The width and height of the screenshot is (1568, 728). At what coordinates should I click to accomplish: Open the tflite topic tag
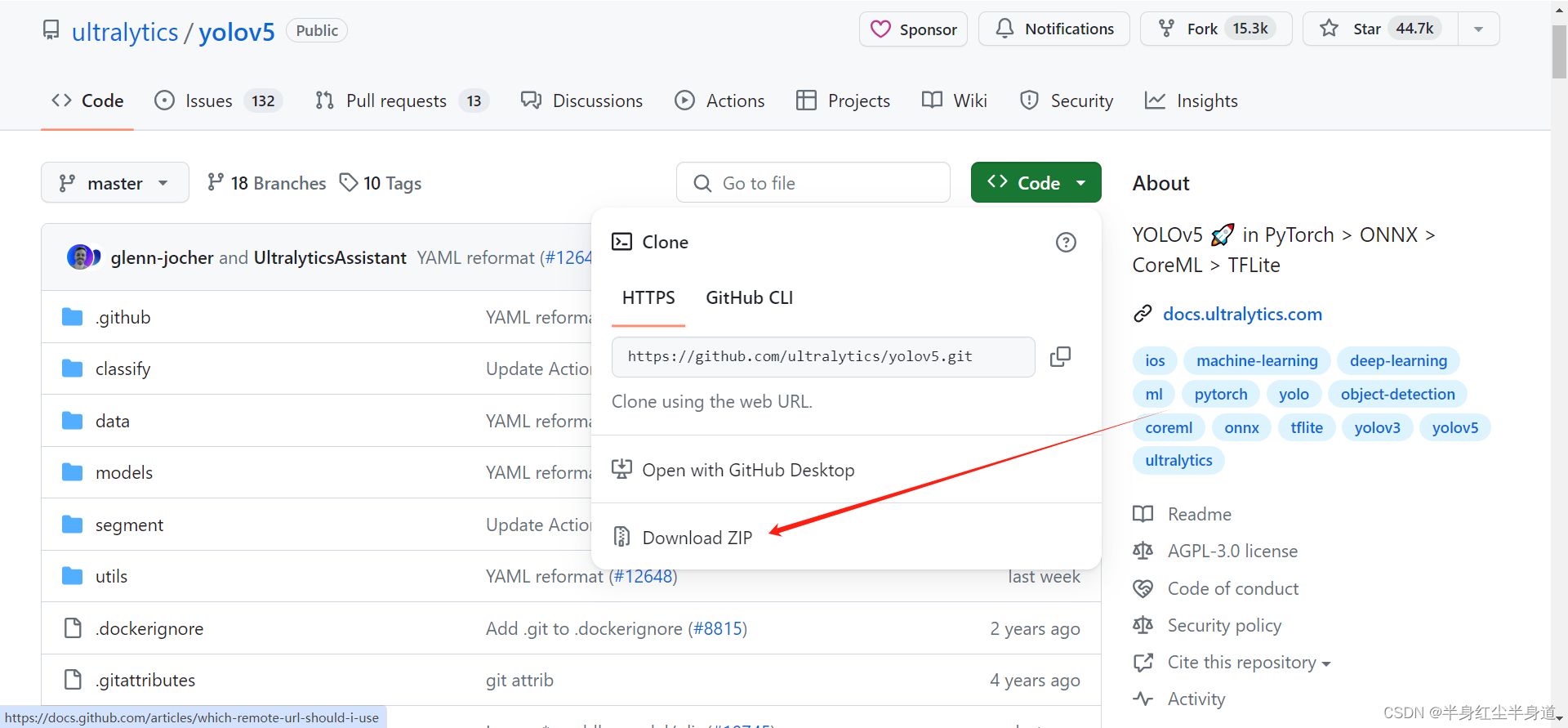1307,427
